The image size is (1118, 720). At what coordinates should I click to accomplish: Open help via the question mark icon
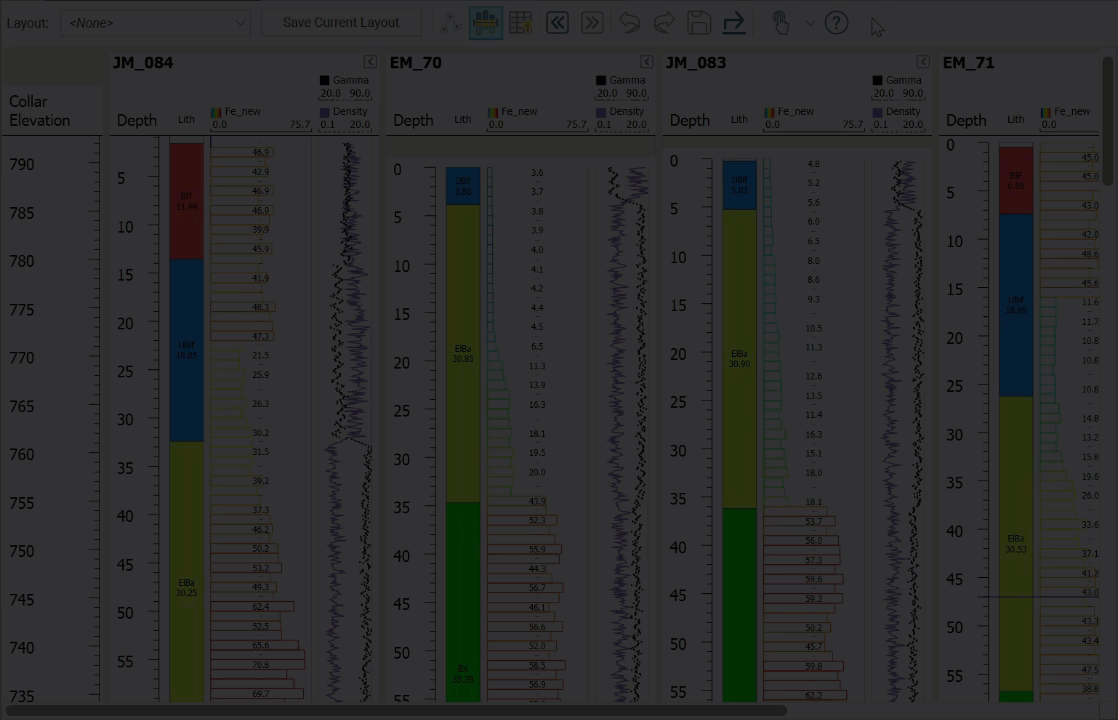point(837,23)
